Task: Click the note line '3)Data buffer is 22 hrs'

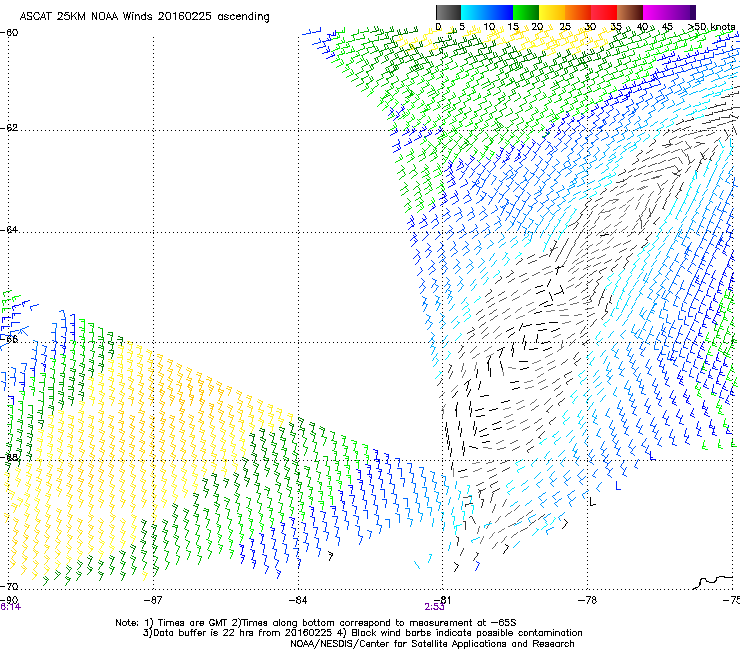Action: pyautogui.click(x=362, y=633)
